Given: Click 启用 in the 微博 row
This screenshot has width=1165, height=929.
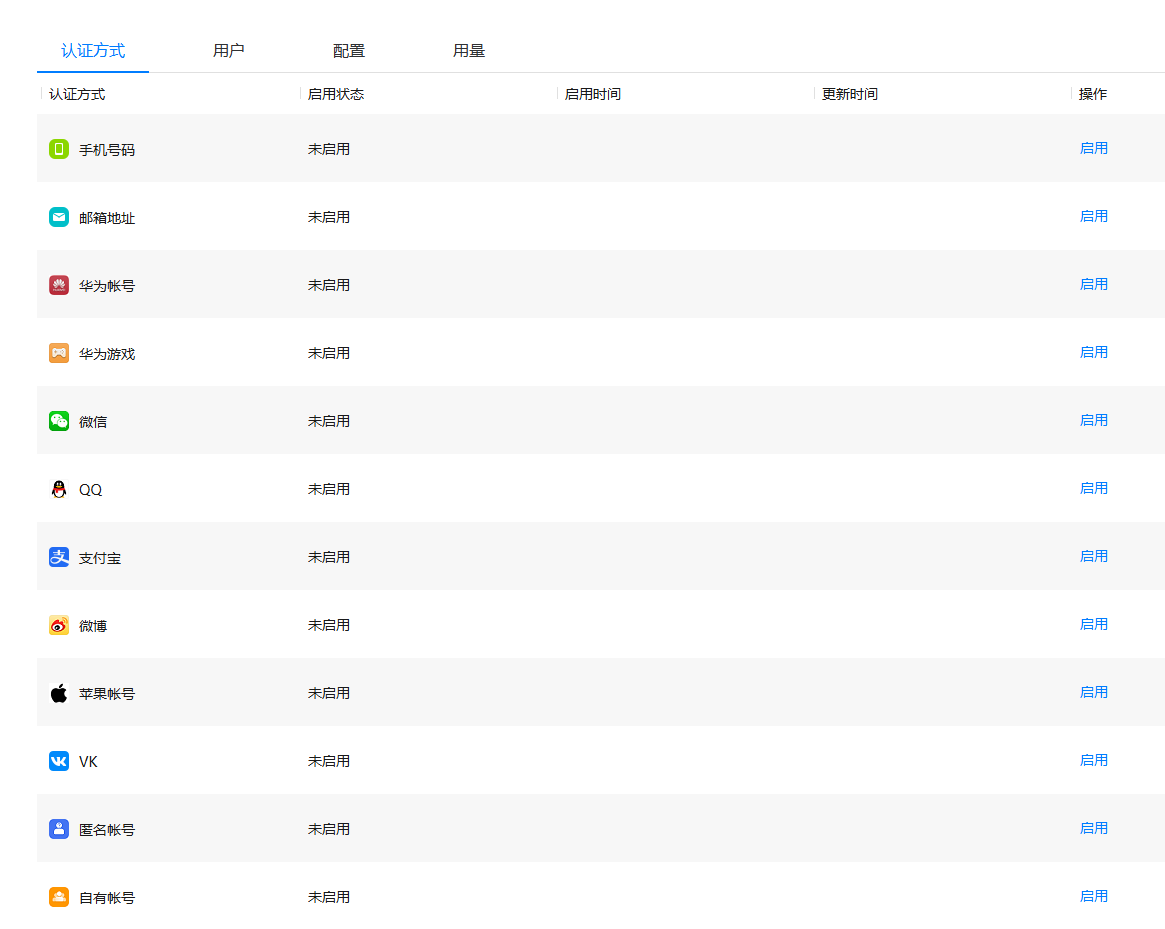Looking at the screenshot, I should (x=1093, y=624).
